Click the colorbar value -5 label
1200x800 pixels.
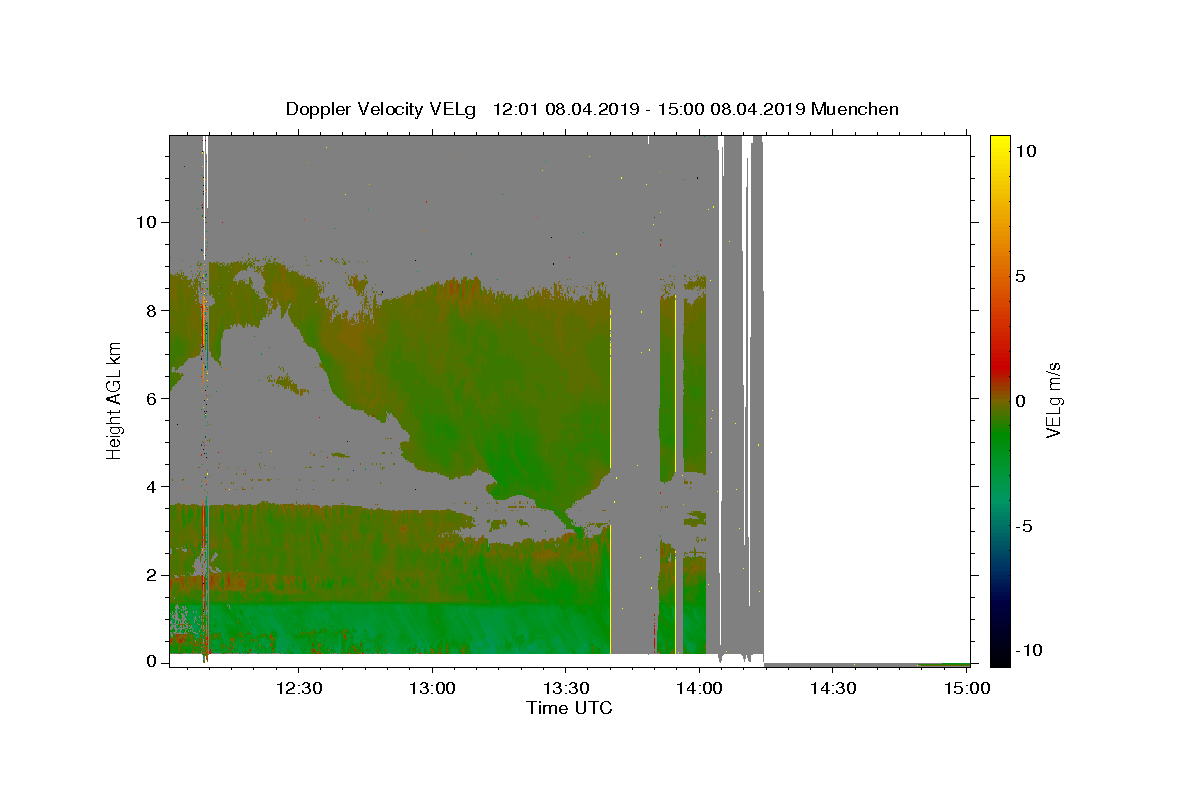(1023, 526)
